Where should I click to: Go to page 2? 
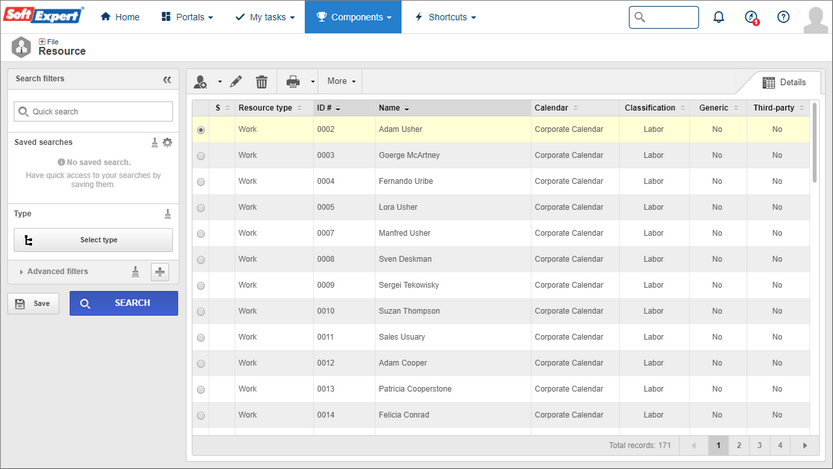(738, 446)
